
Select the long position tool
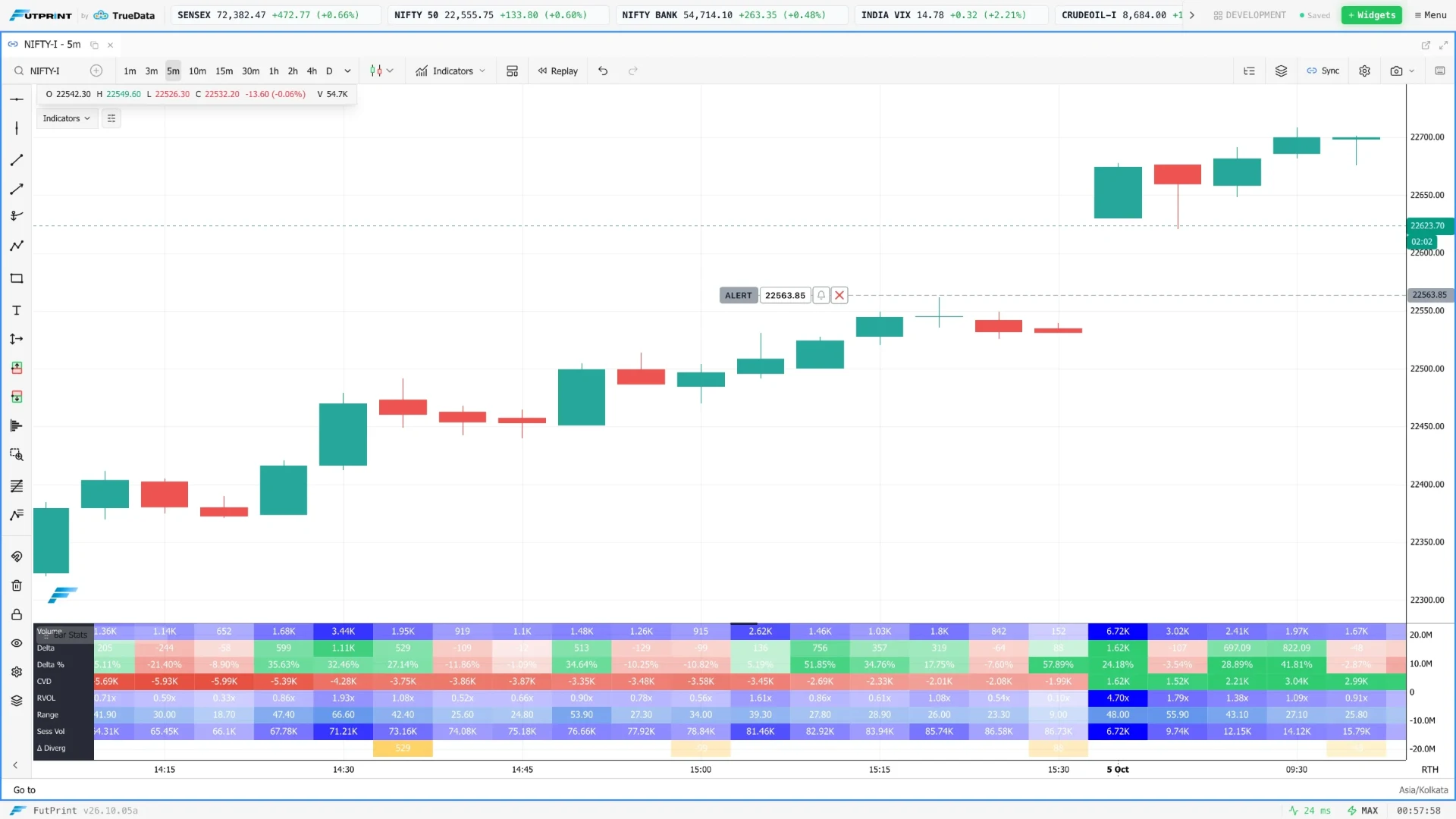17,368
